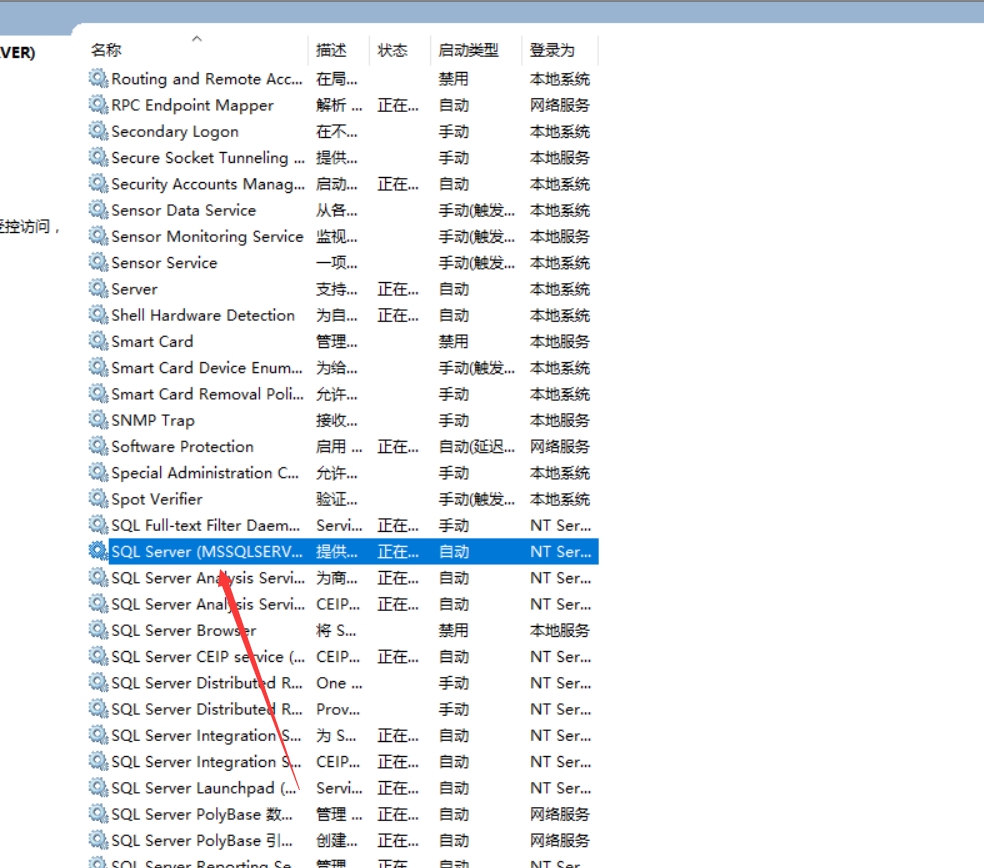Click the highlighted SQL Server (MSSQLSERVER) gear icon
Image resolution: width=984 pixels, height=868 pixels.
click(98, 551)
